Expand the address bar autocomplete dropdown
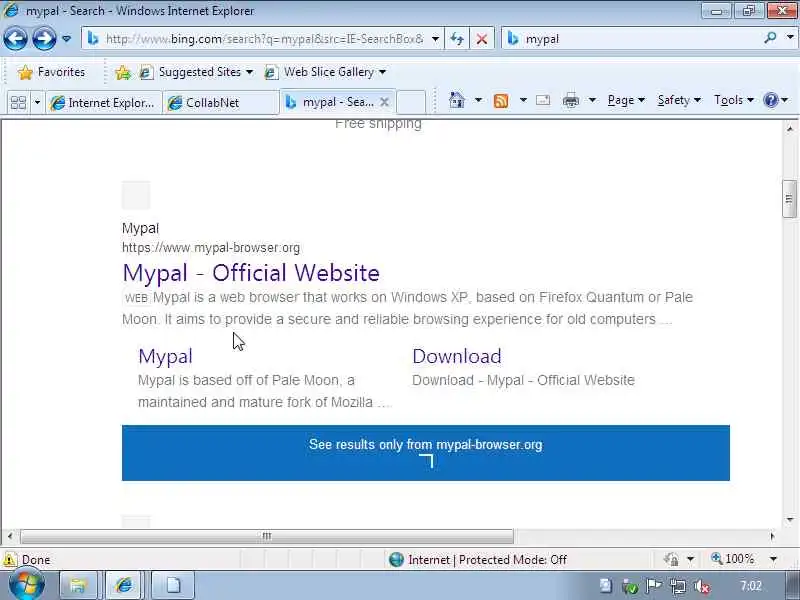Screen dimensions: 800x600 click(x=435, y=39)
